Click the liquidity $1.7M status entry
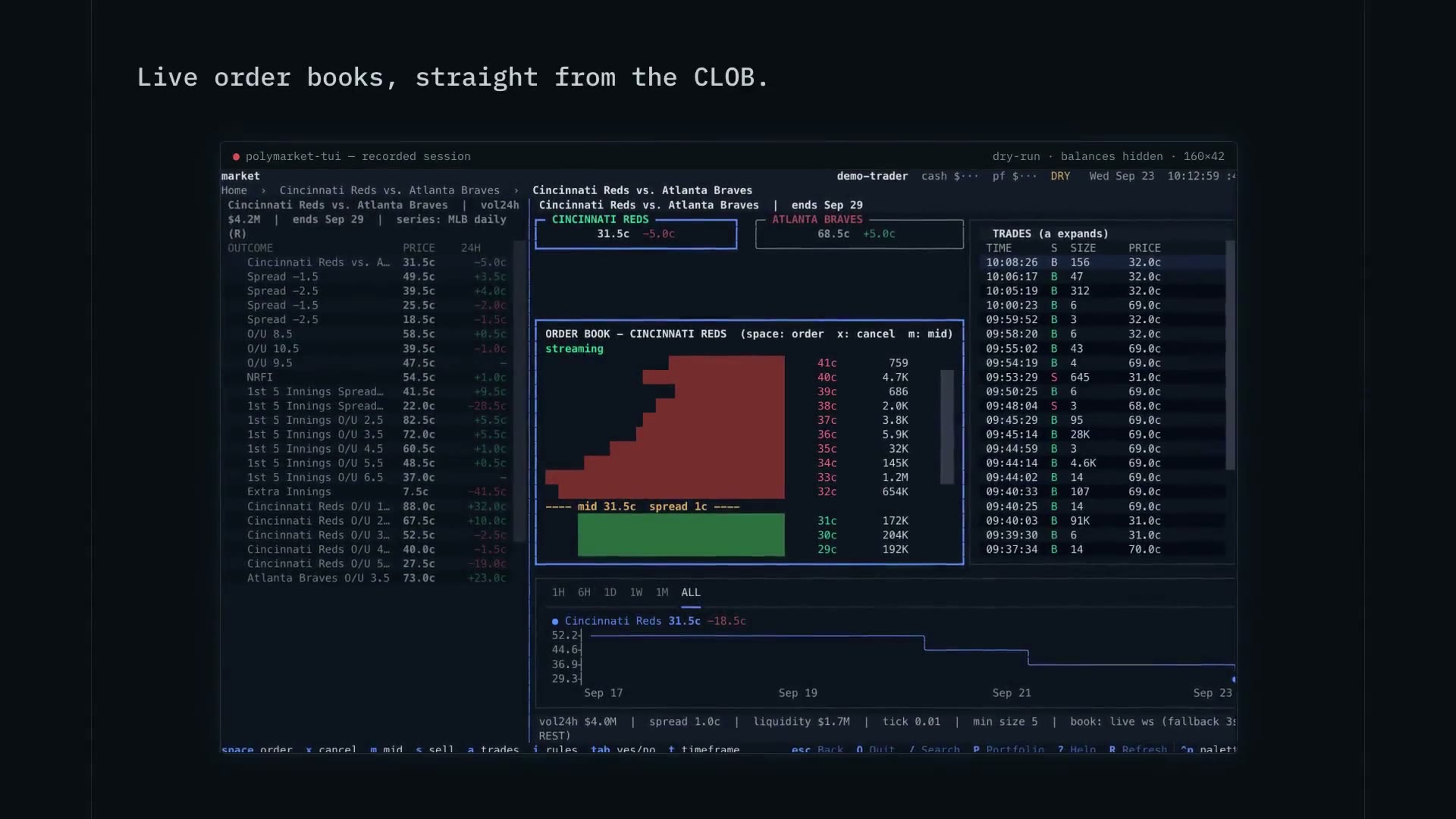This screenshot has height=819, width=1456. click(x=801, y=722)
